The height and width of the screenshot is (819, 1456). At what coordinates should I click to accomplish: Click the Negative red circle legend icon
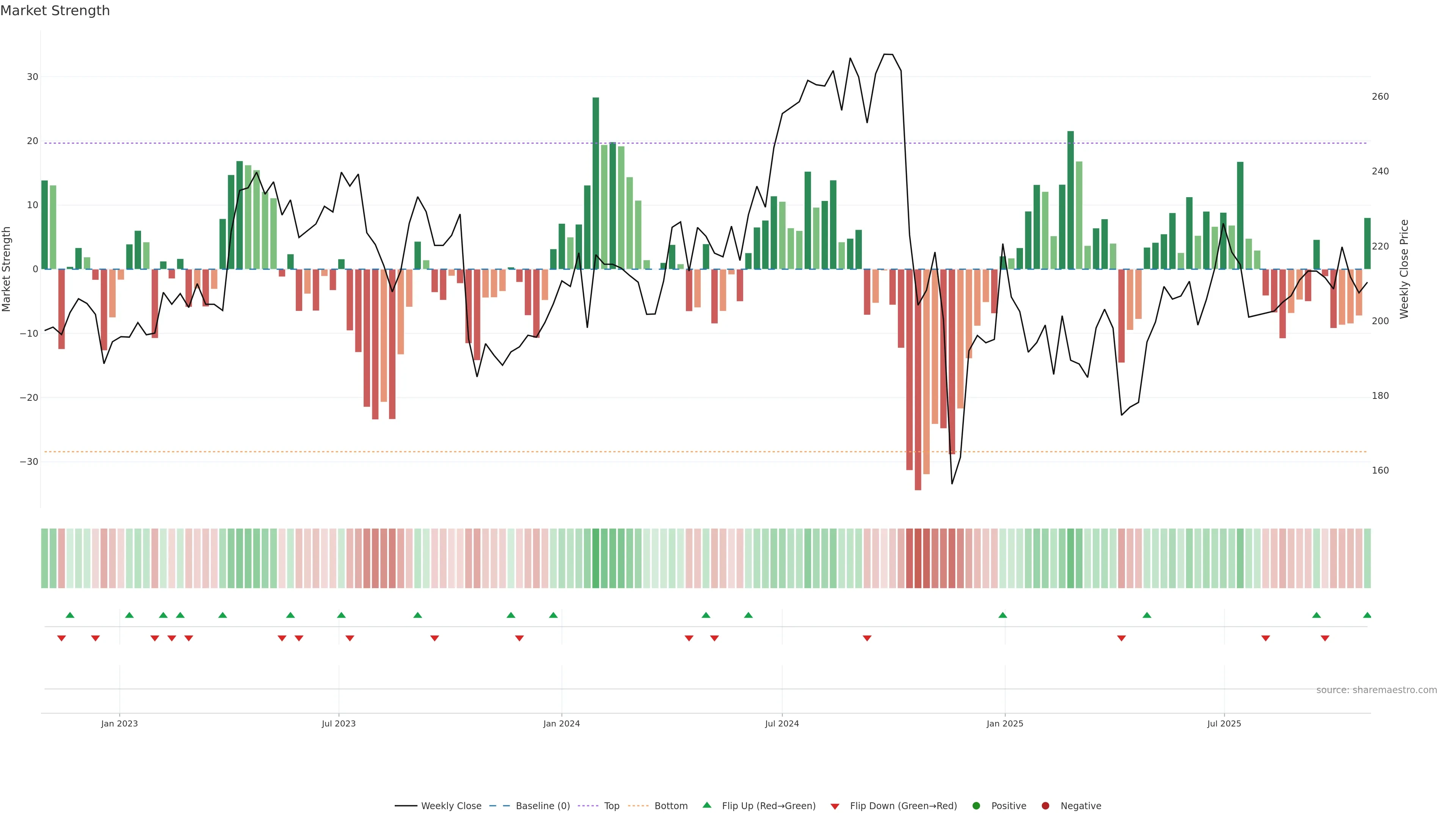click(1045, 806)
